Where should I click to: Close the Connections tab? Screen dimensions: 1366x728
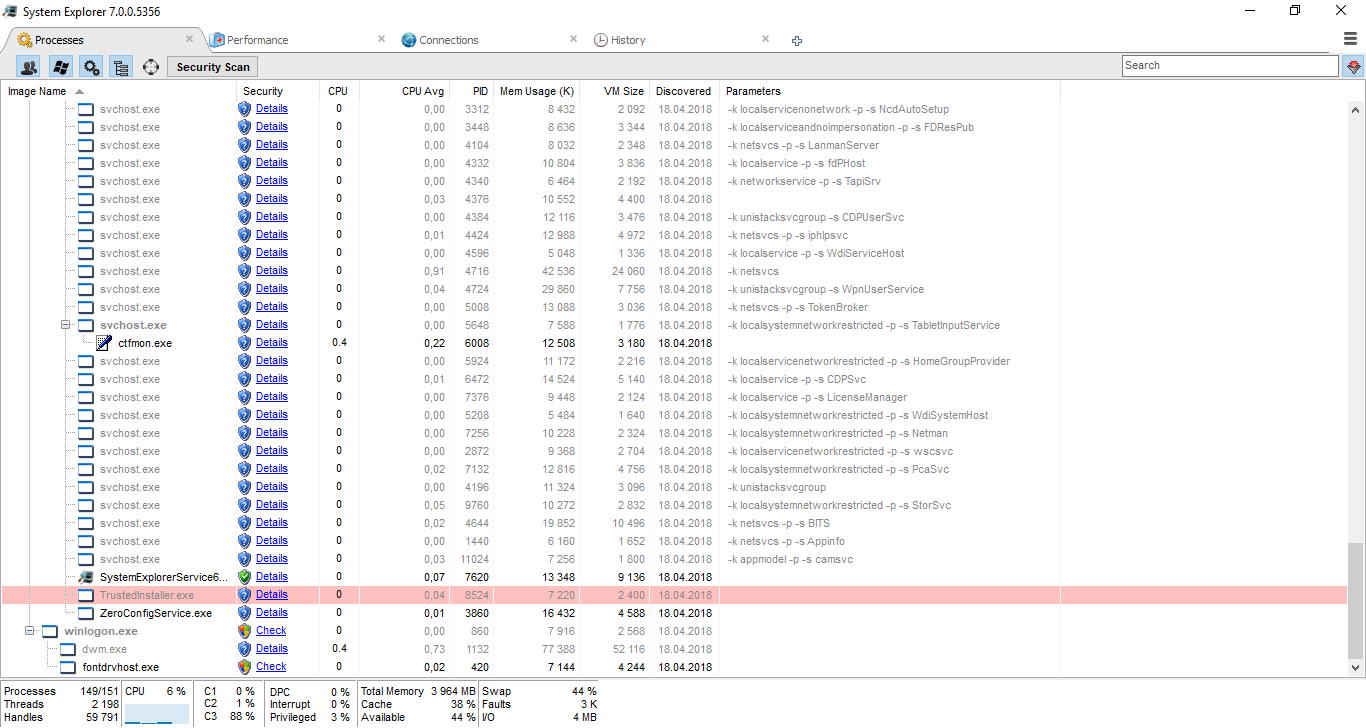pyautogui.click(x=573, y=39)
